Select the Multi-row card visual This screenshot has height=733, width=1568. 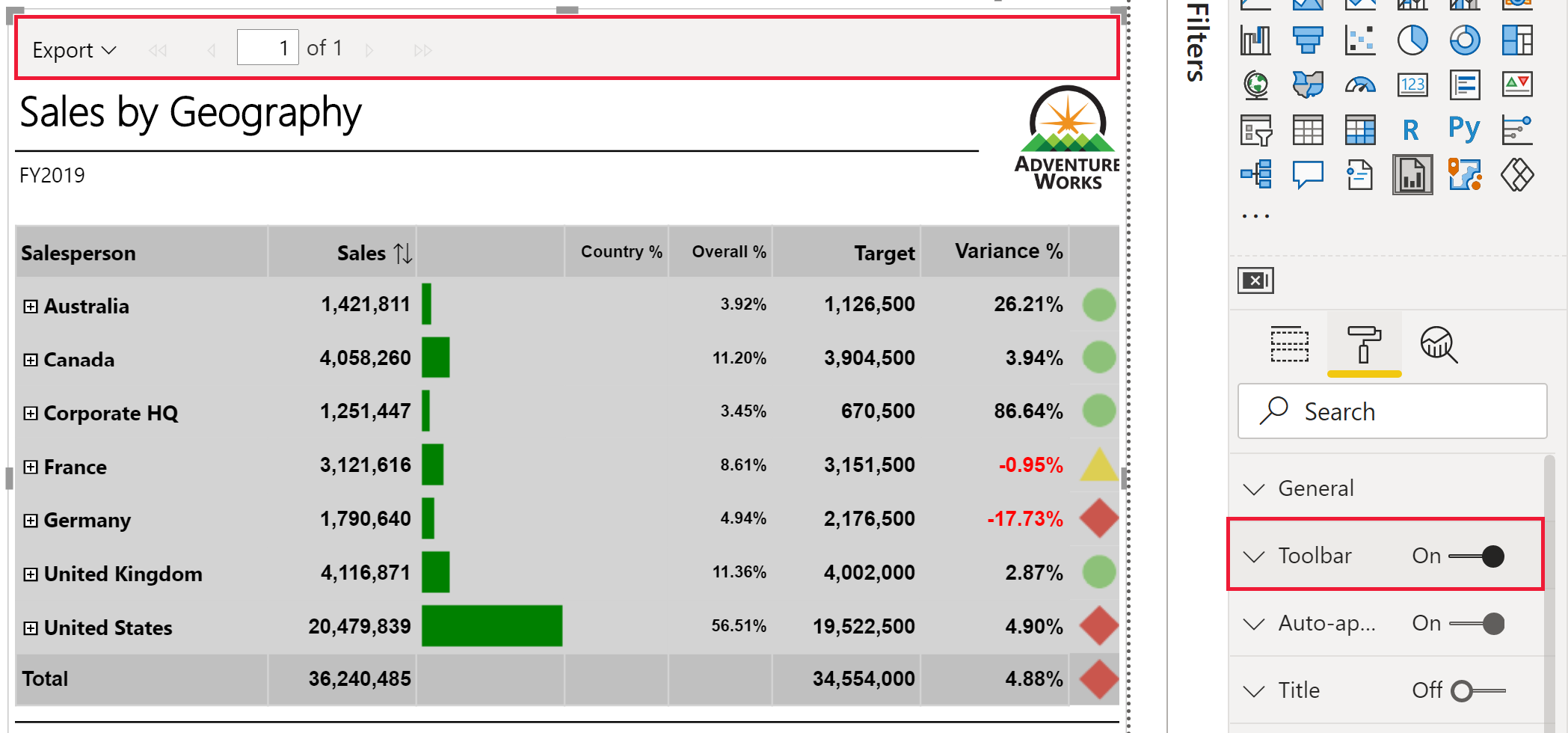point(1465,85)
